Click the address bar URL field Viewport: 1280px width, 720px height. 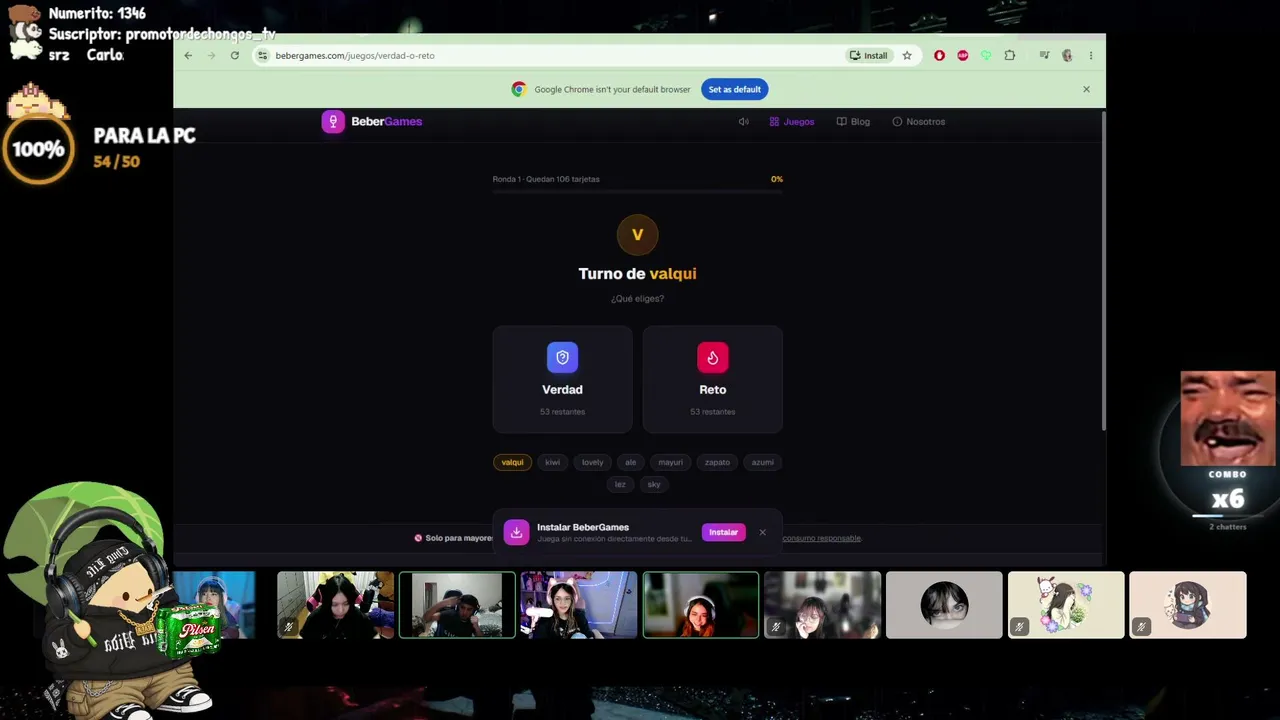[545, 56]
